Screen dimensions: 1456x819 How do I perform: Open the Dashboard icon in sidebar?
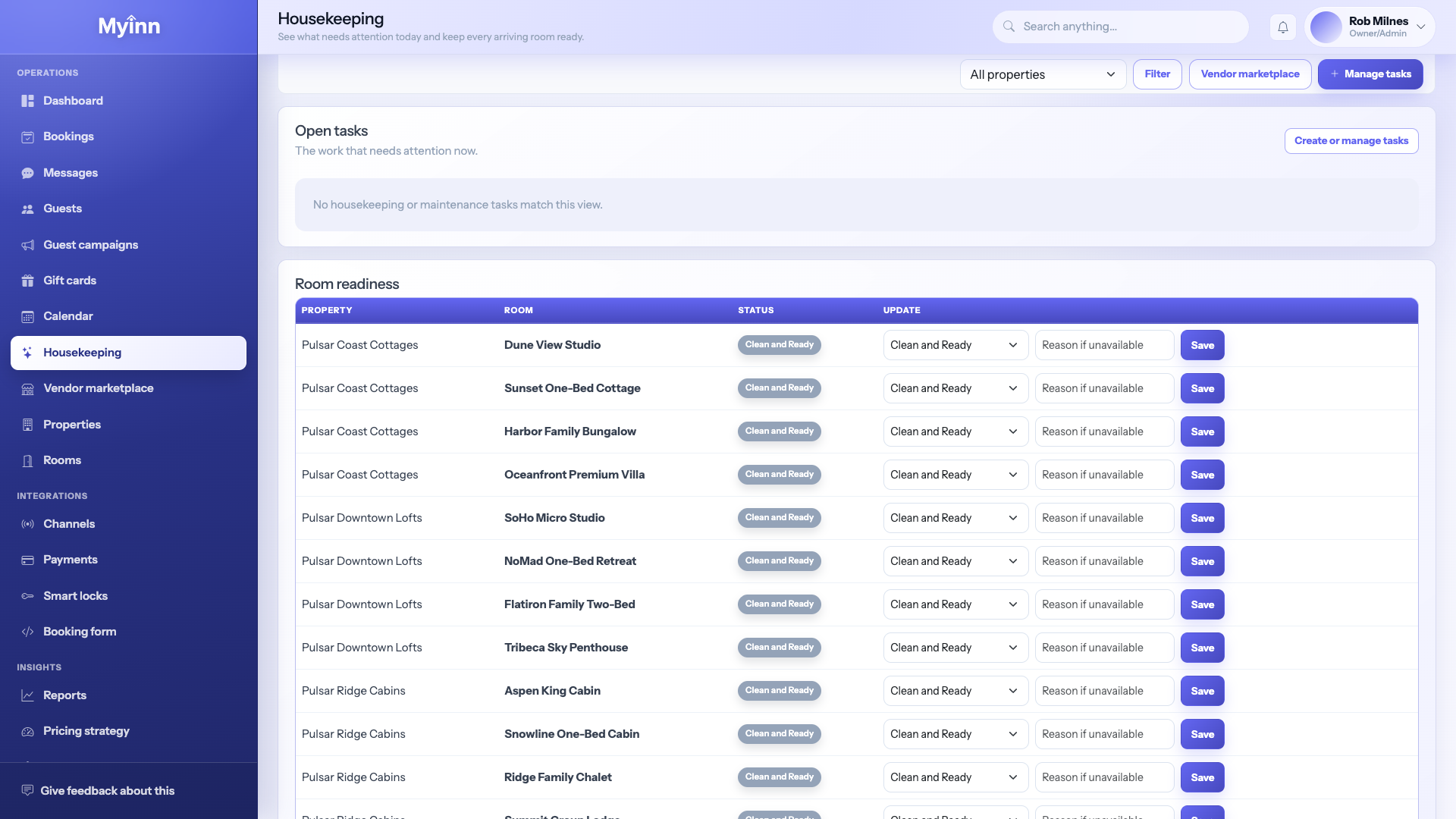pyautogui.click(x=28, y=101)
